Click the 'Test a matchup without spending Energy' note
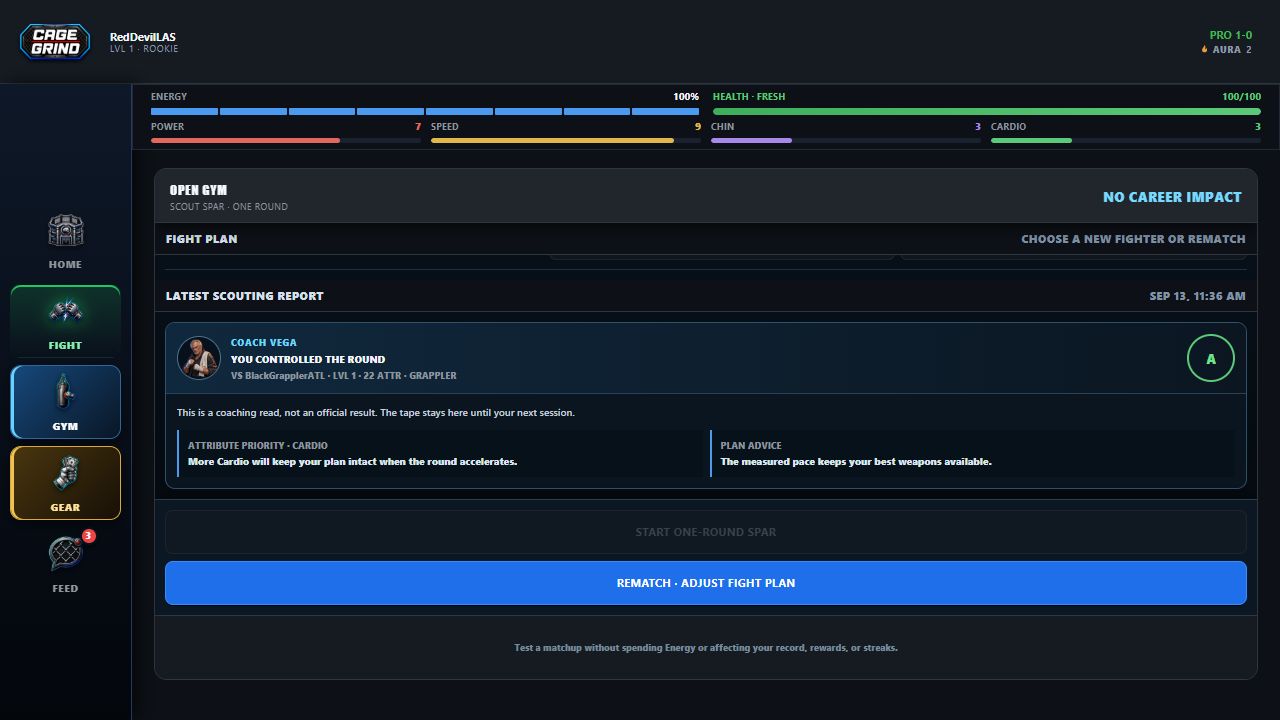This screenshot has width=1280, height=720. (x=706, y=648)
